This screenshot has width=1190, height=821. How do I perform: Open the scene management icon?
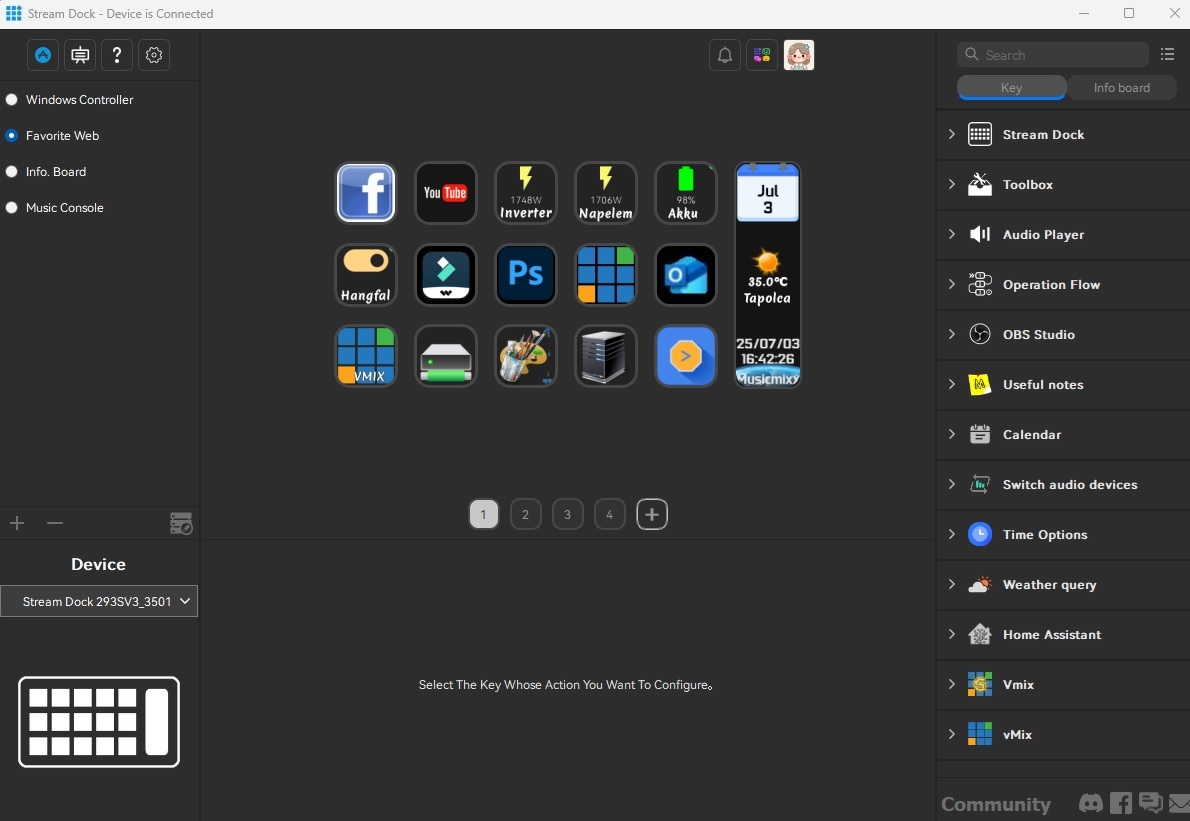click(181, 524)
